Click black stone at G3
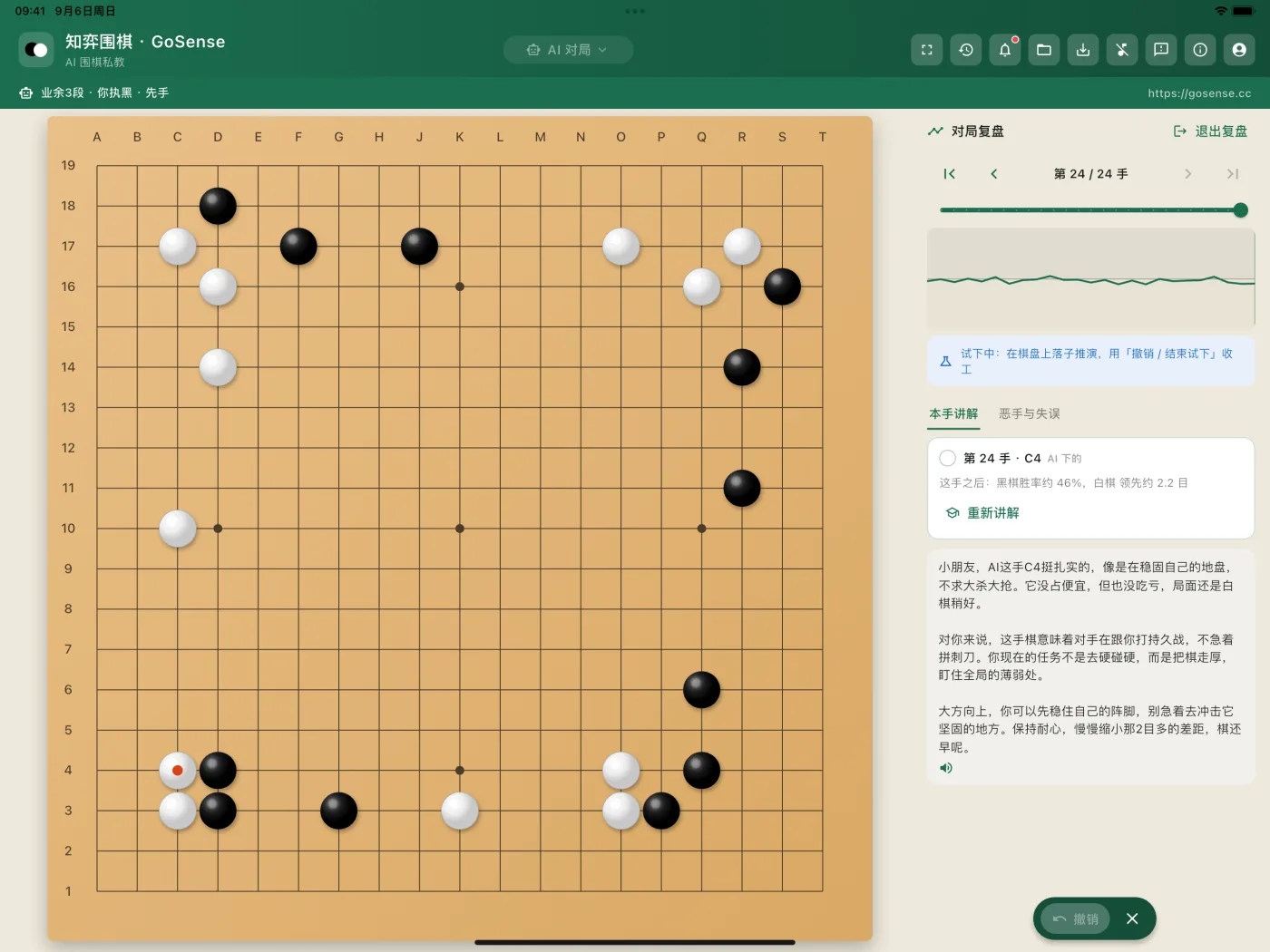 (x=339, y=811)
